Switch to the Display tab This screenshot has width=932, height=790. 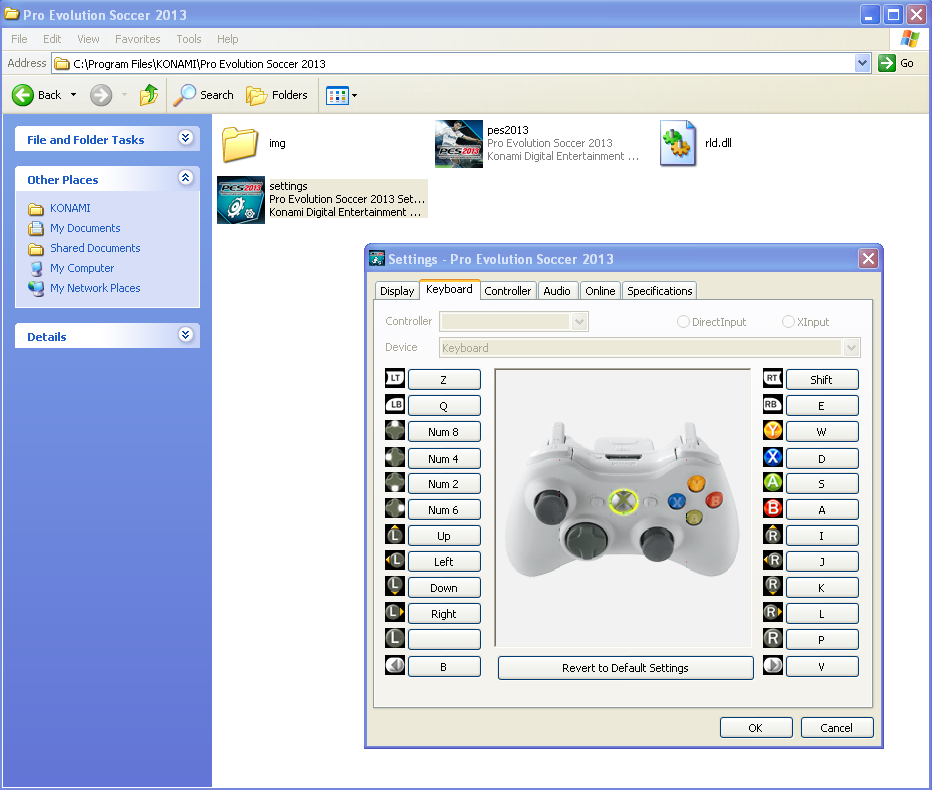(x=397, y=291)
